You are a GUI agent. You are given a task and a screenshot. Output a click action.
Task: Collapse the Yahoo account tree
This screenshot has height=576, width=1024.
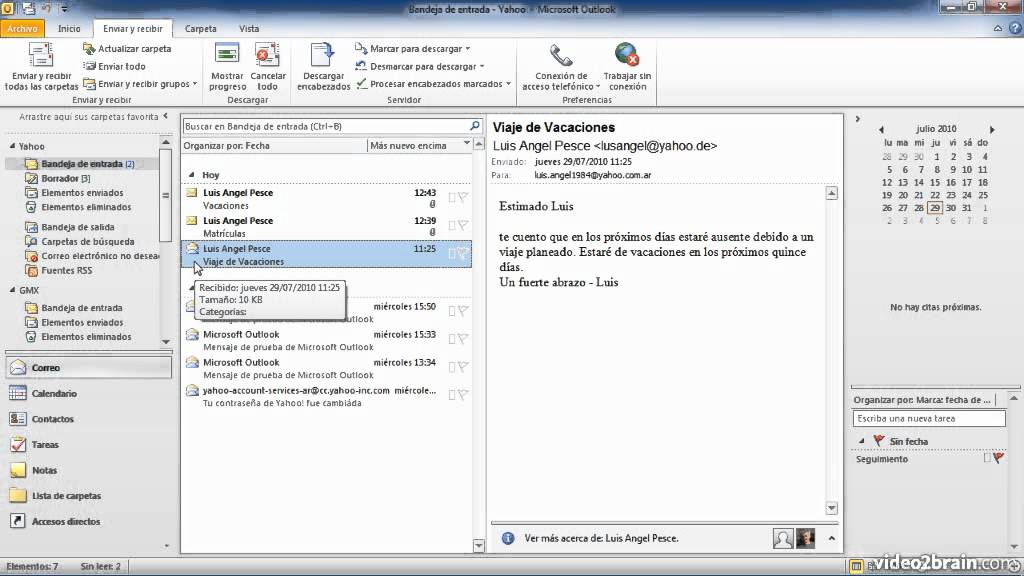tap(12, 146)
